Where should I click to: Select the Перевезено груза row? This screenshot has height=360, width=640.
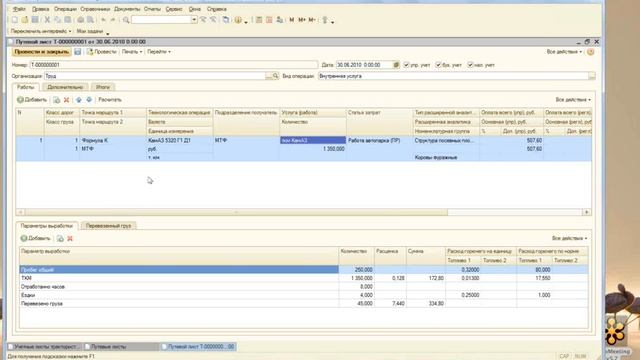pos(304,304)
